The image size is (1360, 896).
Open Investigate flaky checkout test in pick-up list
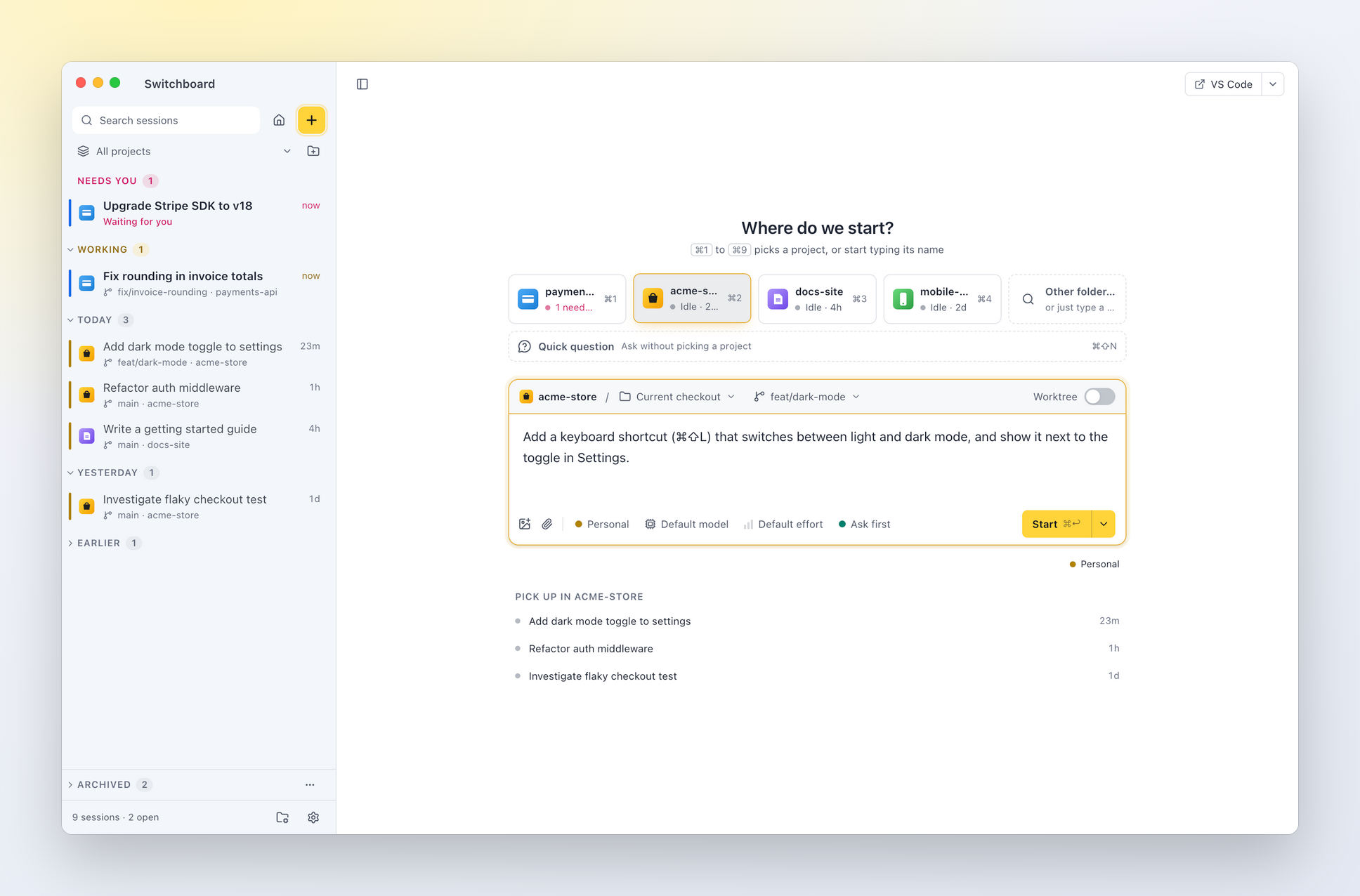pos(817,676)
